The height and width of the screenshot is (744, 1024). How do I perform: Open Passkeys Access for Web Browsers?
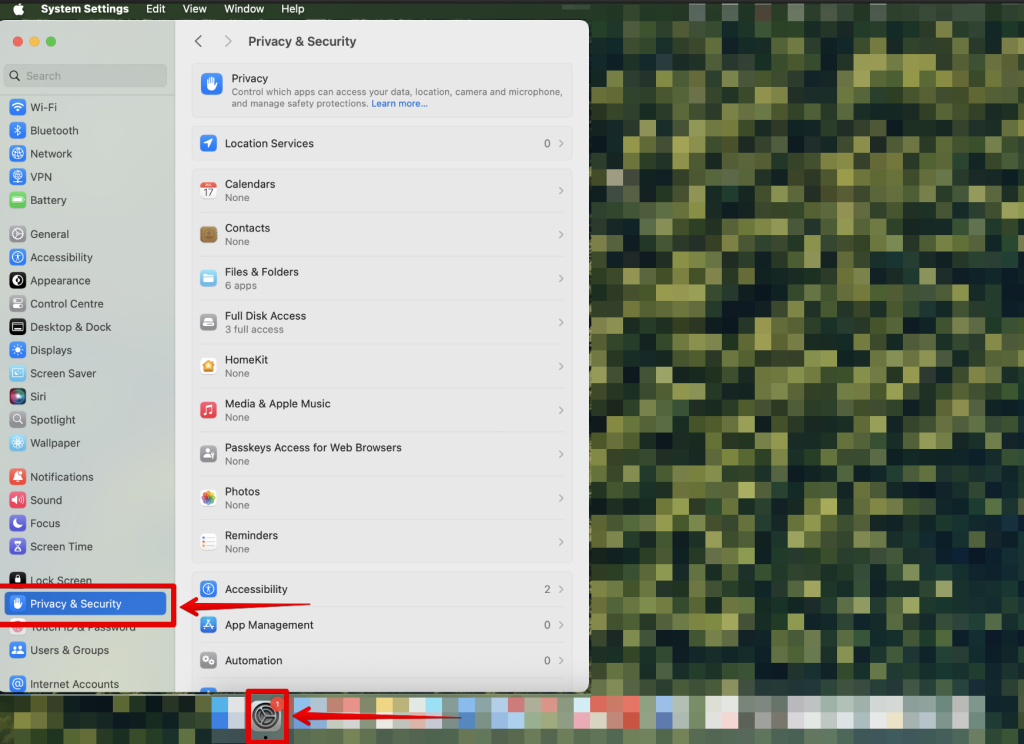point(382,454)
